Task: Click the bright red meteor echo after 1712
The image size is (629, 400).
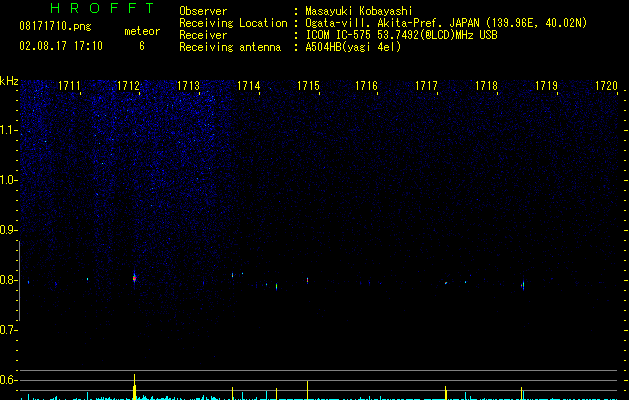Action: click(x=134, y=278)
